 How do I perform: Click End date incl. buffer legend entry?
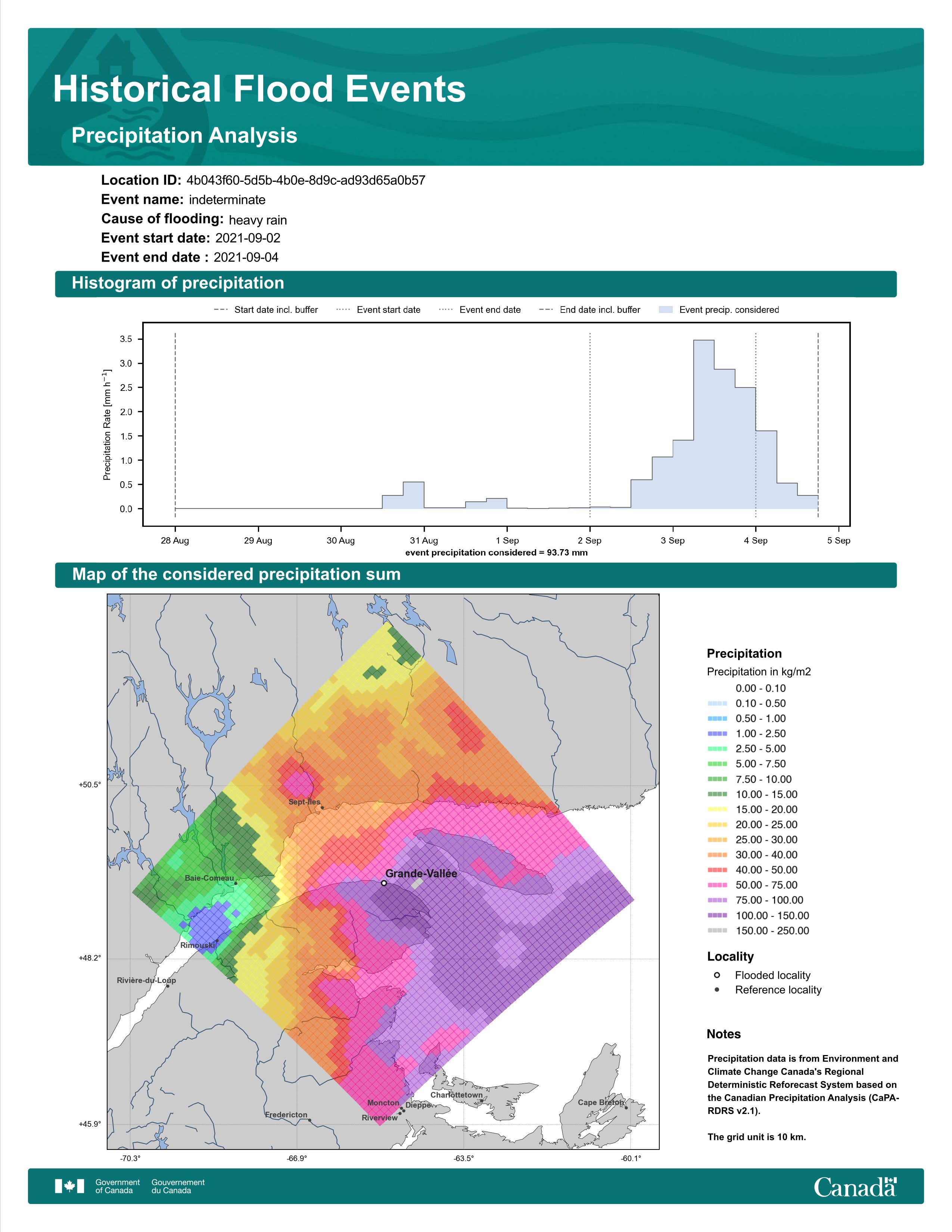pyautogui.click(x=590, y=310)
